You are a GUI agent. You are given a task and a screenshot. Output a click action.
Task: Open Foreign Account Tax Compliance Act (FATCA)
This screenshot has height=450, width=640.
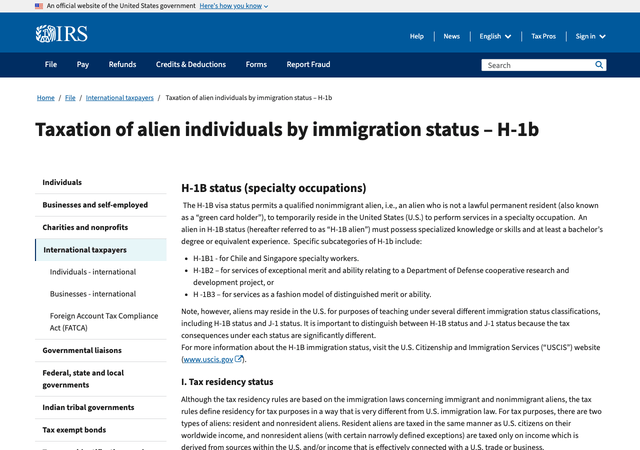coord(104,322)
